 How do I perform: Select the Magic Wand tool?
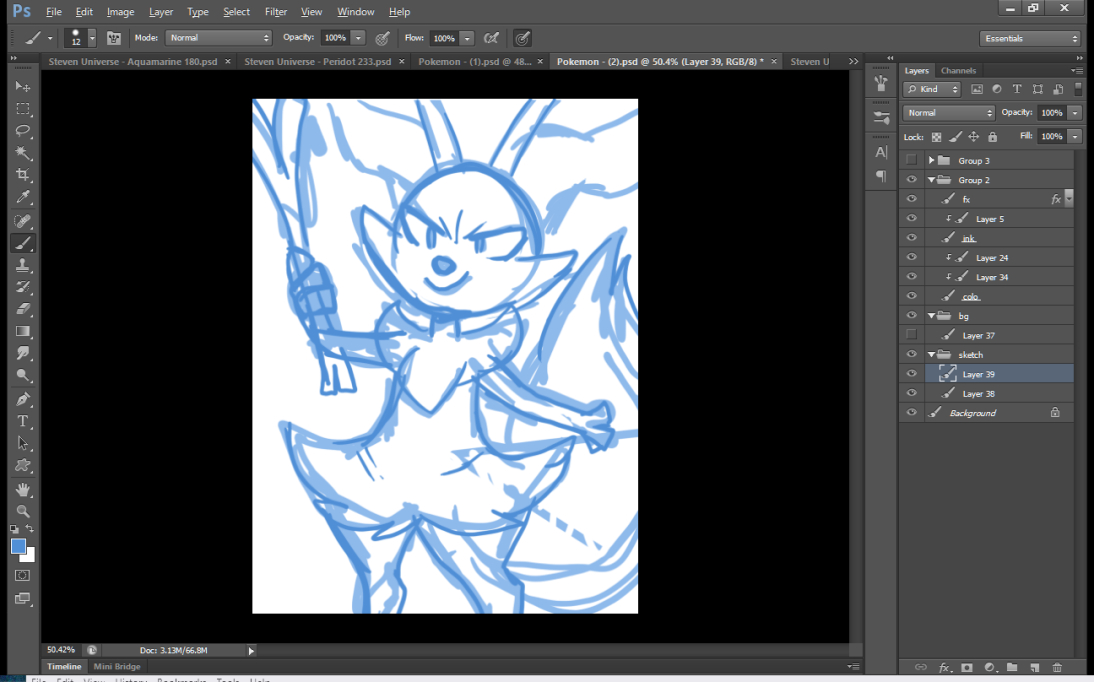coord(23,153)
